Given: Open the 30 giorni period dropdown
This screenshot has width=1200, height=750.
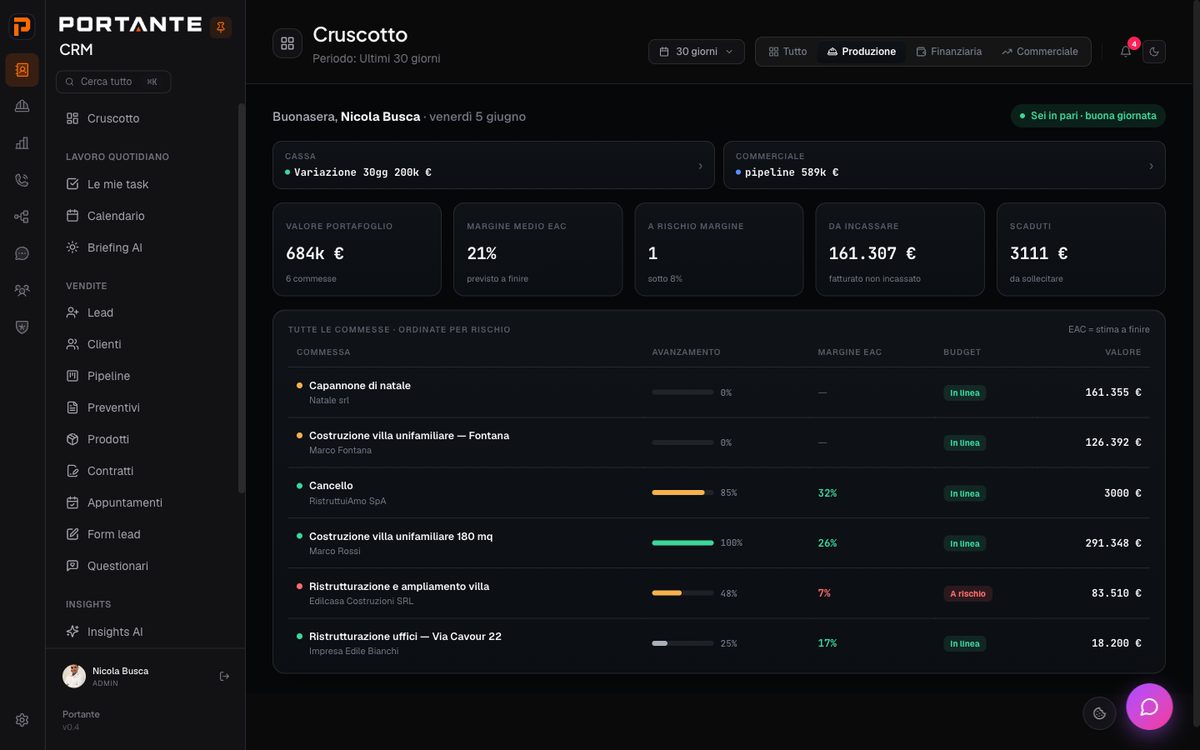Looking at the screenshot, I should (696, 51).
